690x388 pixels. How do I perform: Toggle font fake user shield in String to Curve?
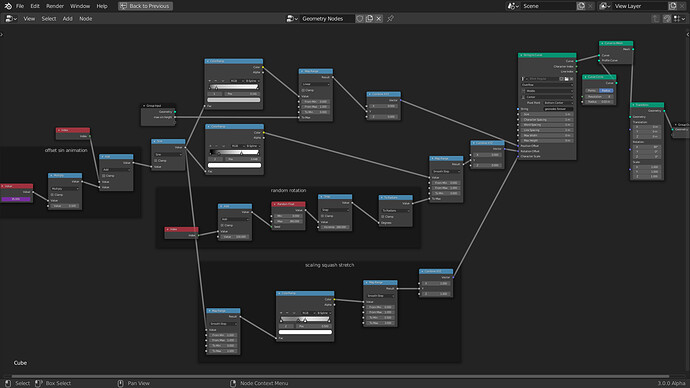tap(561, 79)
